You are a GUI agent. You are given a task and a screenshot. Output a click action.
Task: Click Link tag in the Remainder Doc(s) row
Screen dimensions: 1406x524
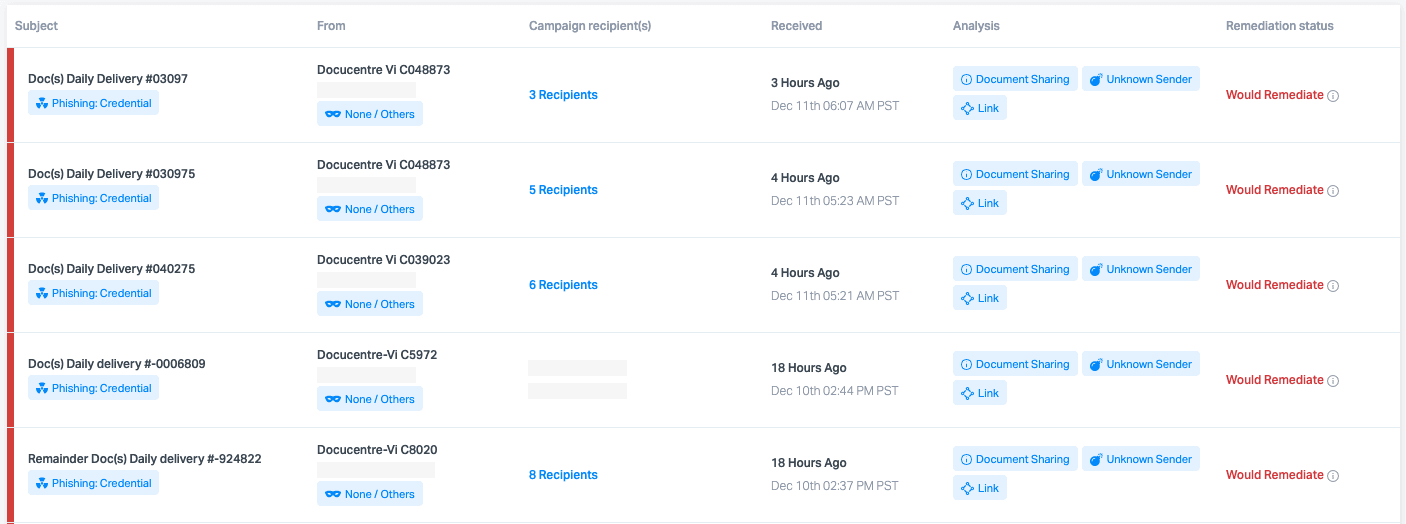click(x=980, y=488)
